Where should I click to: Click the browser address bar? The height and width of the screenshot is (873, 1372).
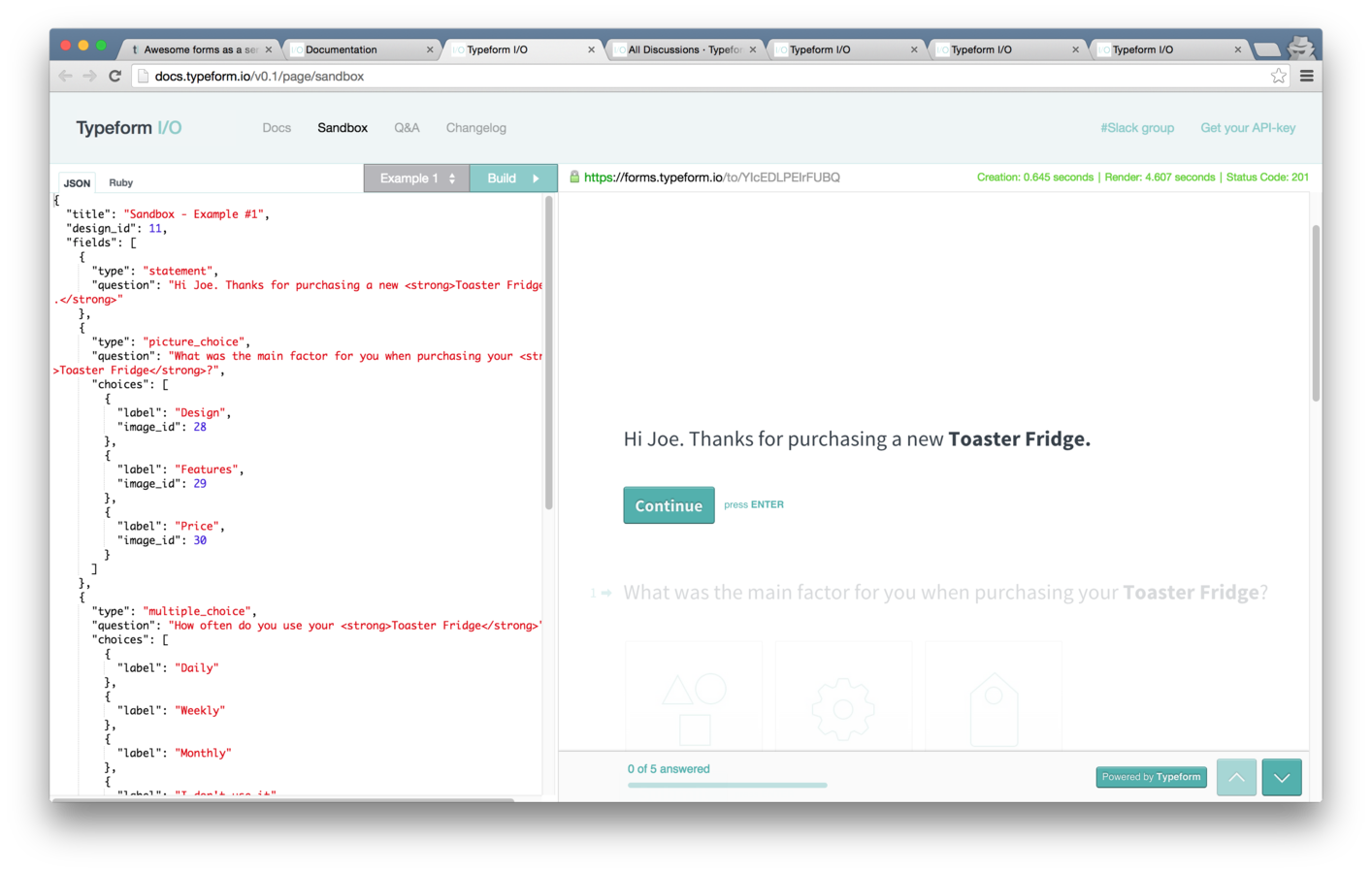pyautogui.click(x=708, y=76)
